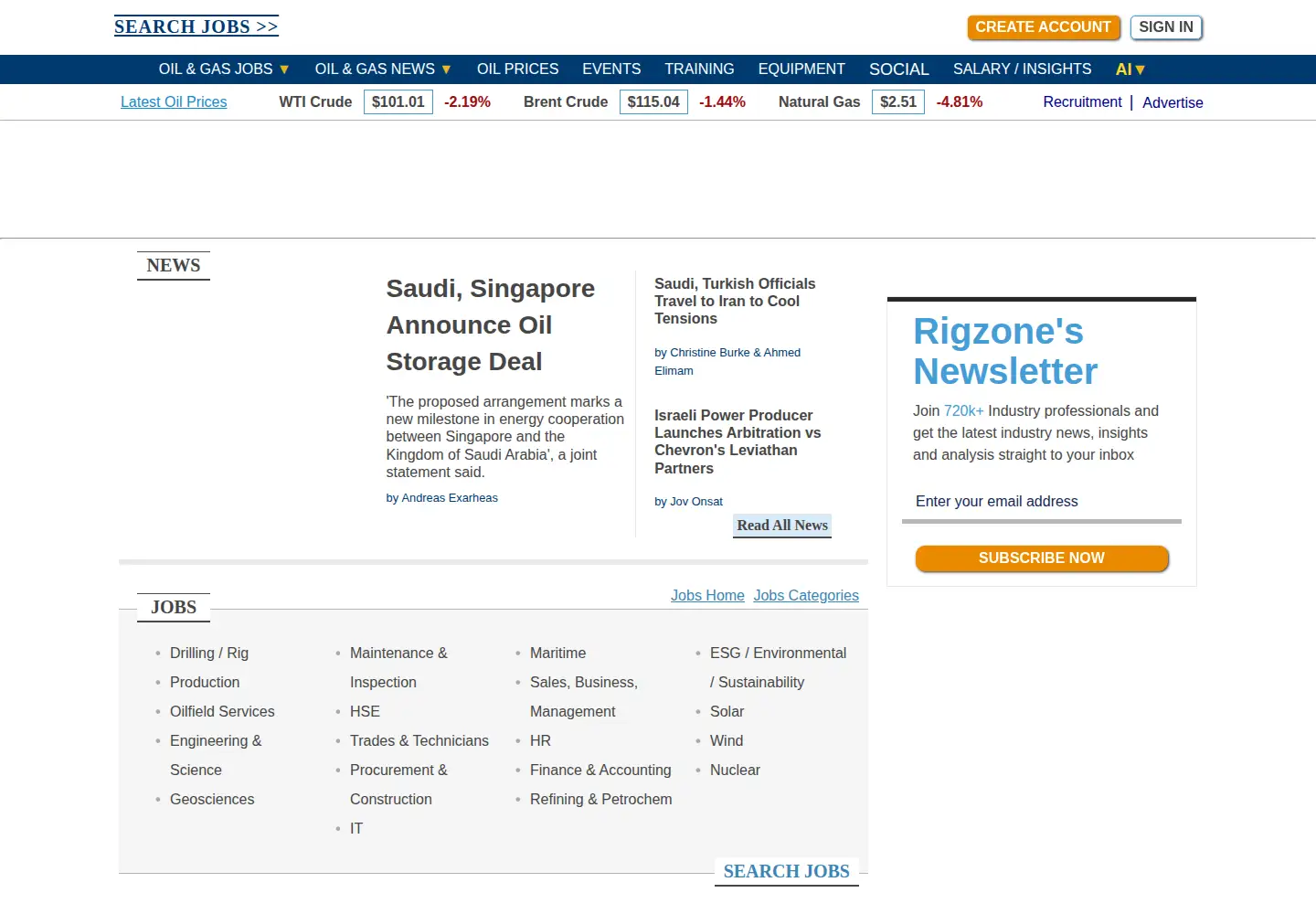1316x914 pixels.
Task: Open Maritime job category
Action: point(558,654)
